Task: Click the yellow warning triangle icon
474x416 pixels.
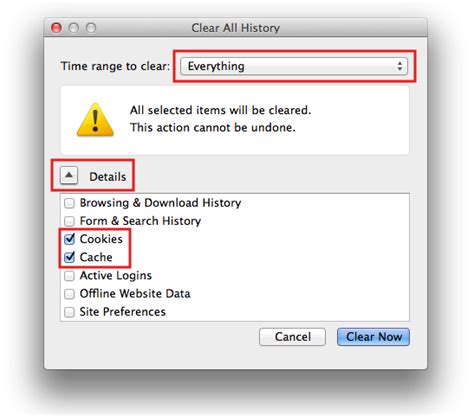Action: (95, 120)
